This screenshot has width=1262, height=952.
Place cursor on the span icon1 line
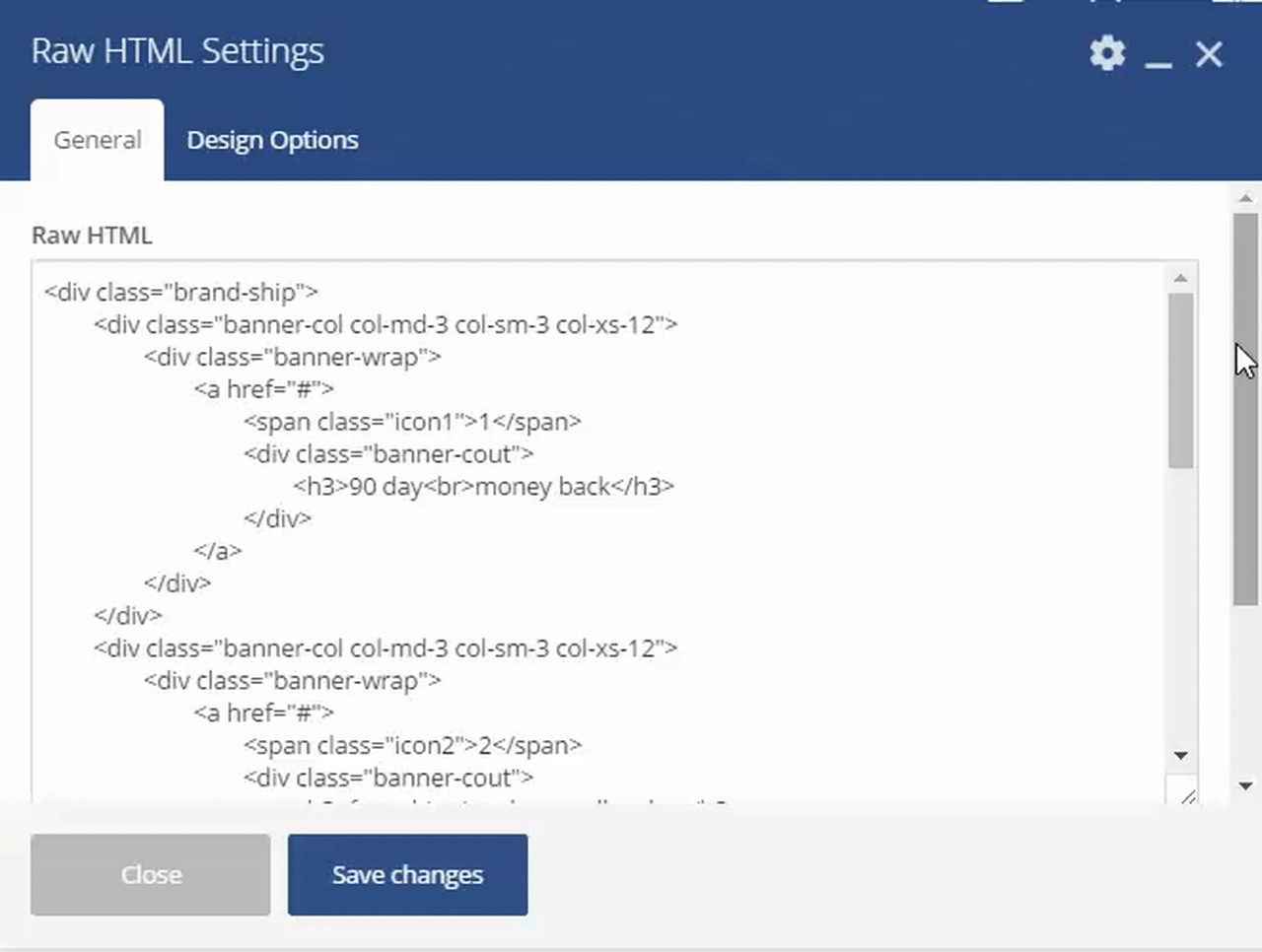coord(412,422)
